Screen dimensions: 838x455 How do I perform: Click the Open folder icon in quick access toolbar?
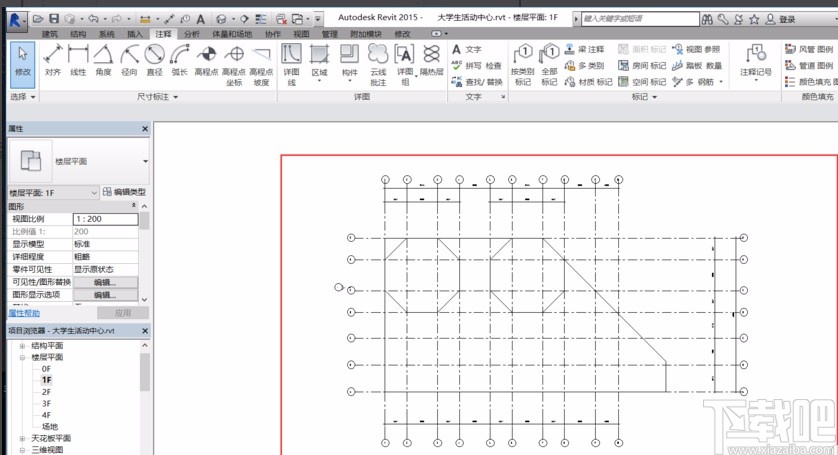tap(37, 19)
